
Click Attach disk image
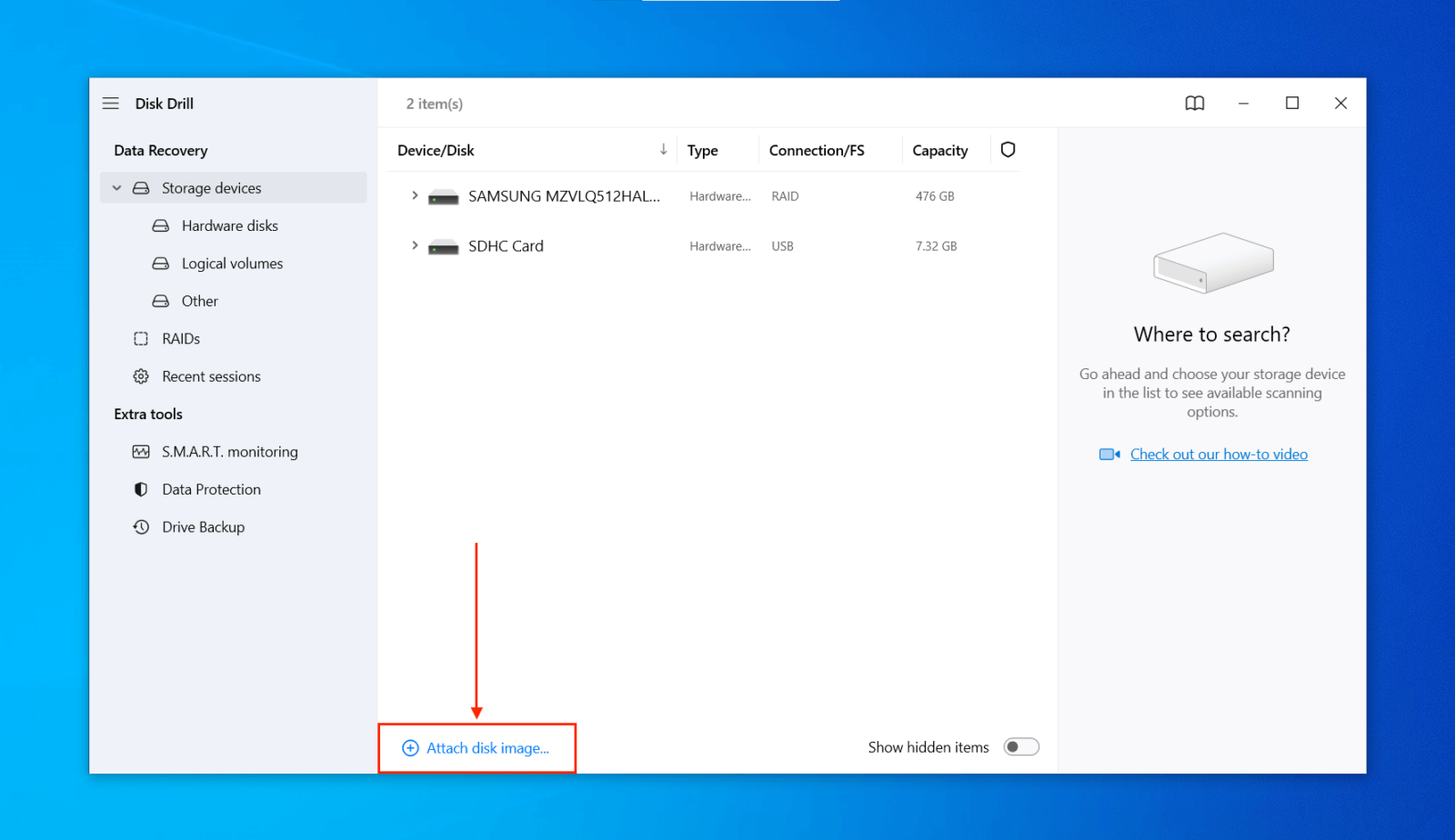(x=477, y=747)
